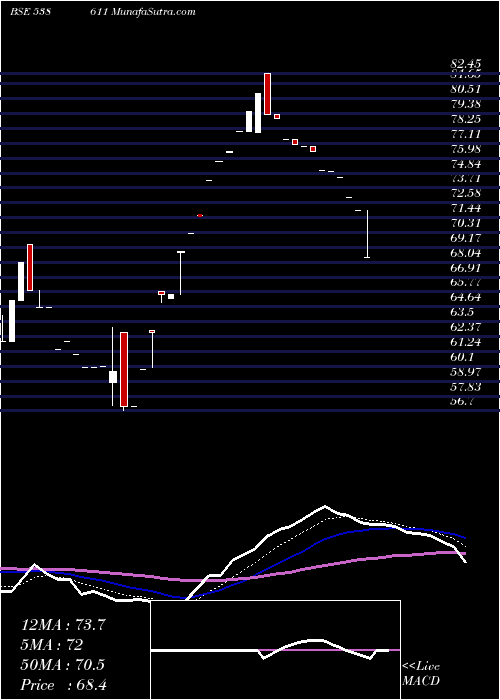This screenshot has width=500, height=700.
Task: Click the 64.64 price axis label
Action: [x=466, y=297]
